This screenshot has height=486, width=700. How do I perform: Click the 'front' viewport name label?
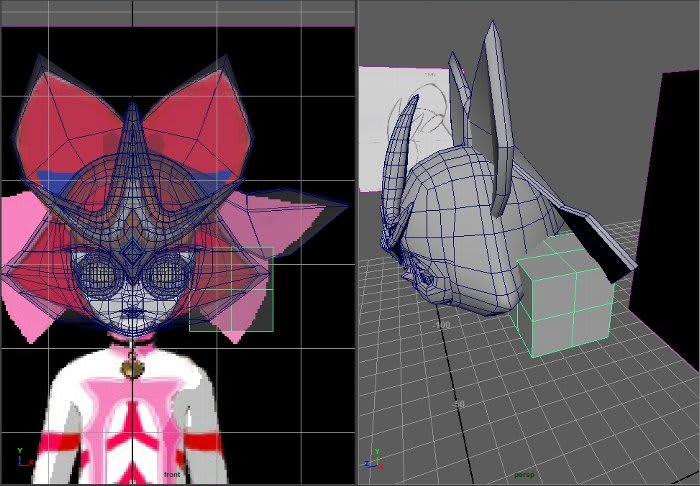coord(172,474)
